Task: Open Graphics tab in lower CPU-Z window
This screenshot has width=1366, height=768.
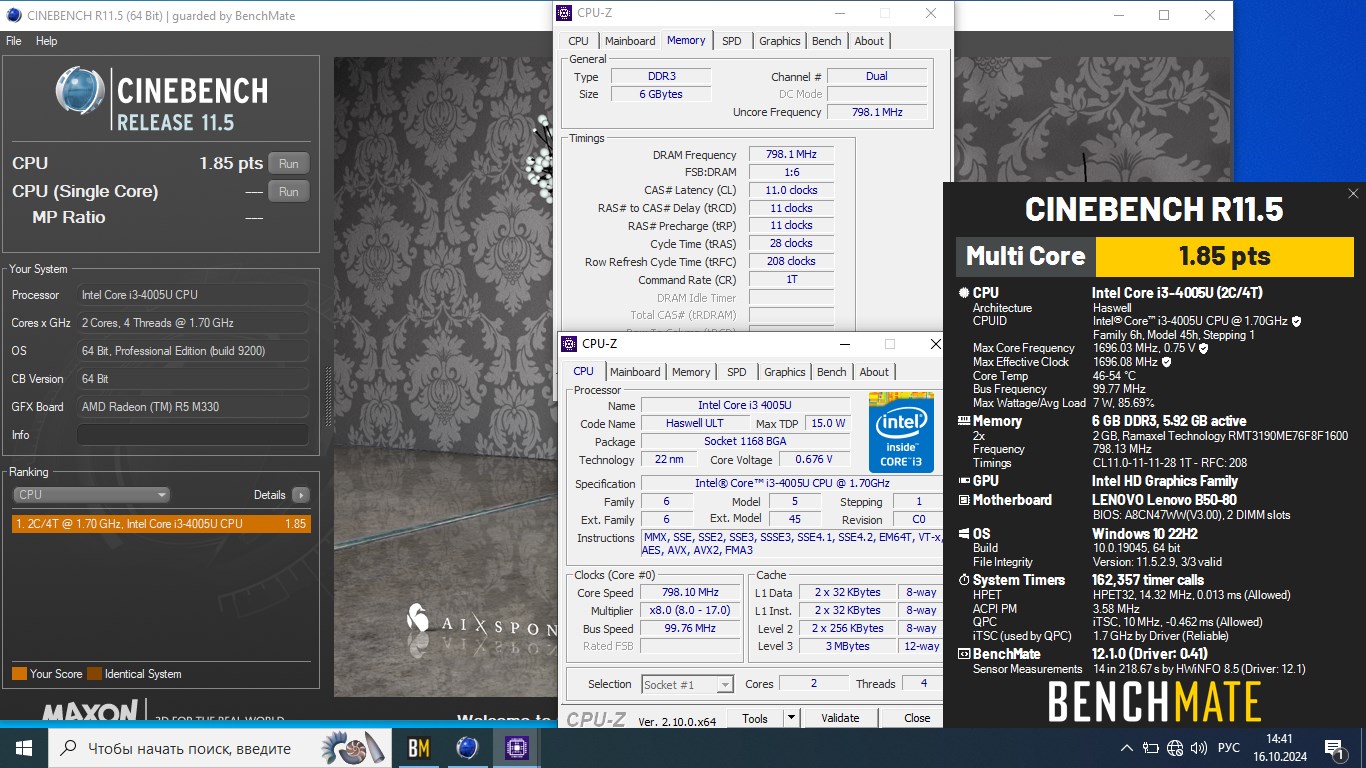Action: 785,372
